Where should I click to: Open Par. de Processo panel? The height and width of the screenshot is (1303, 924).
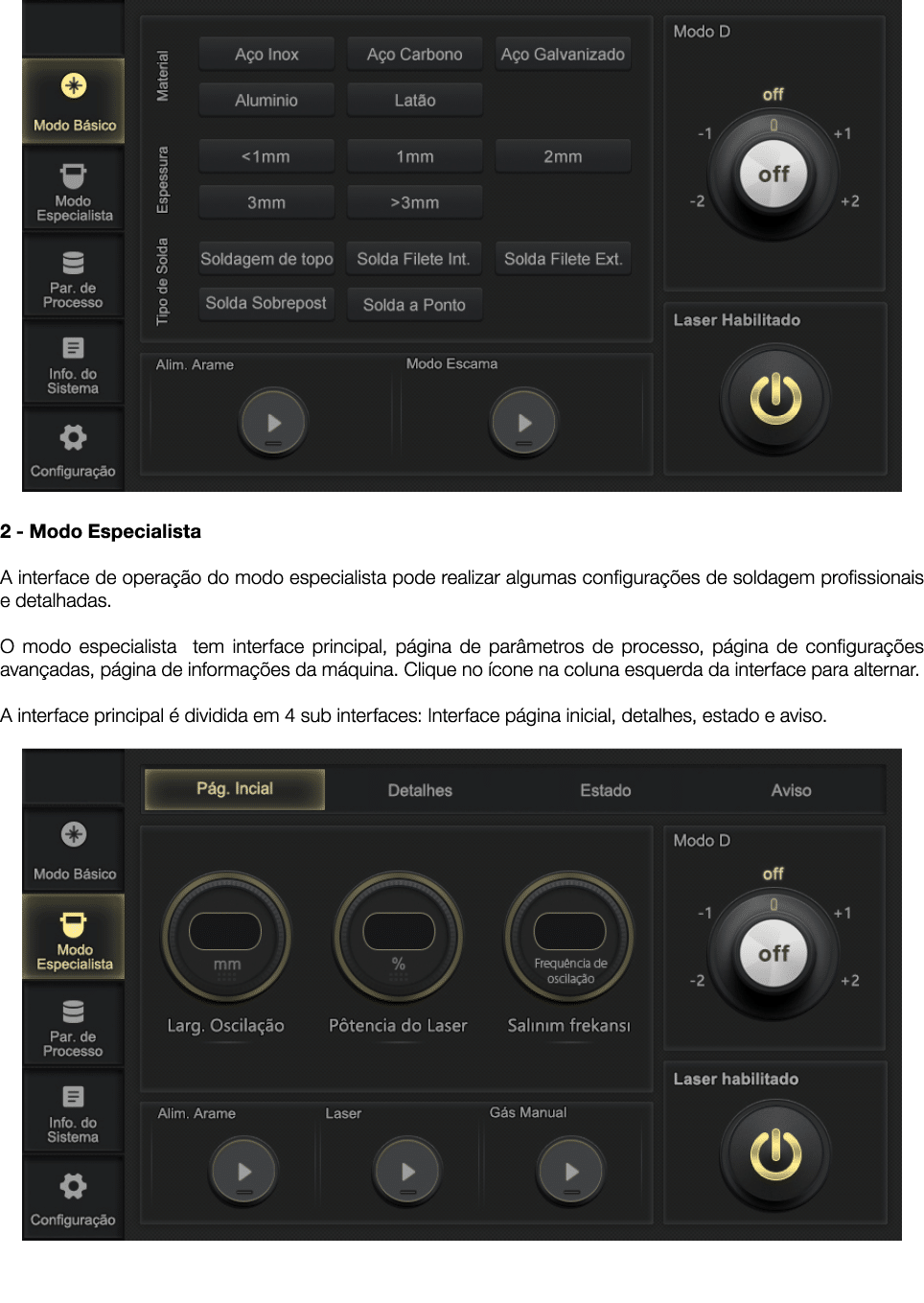click(x=73, y=276)
